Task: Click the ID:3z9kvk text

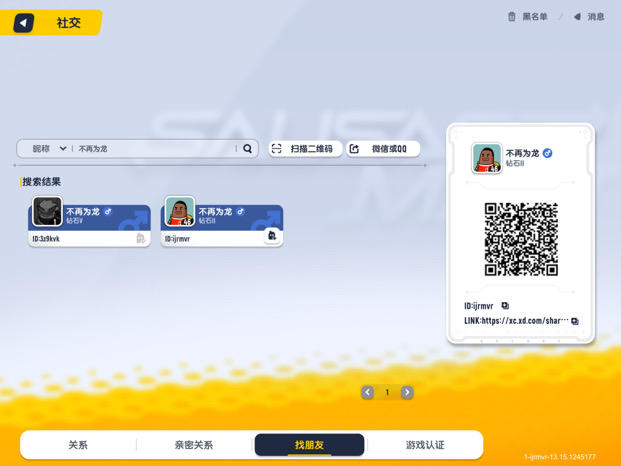Action: pos(46,239)
